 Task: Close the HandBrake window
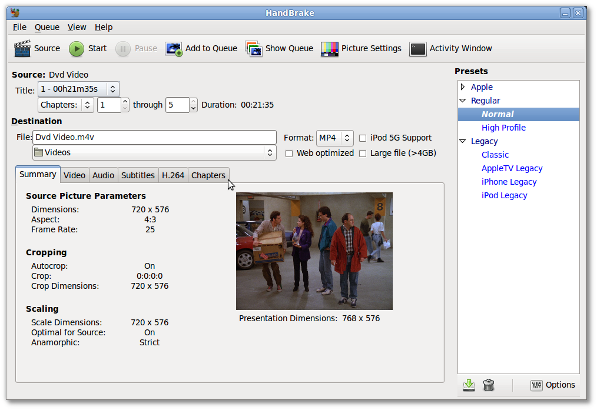point(578,13)
